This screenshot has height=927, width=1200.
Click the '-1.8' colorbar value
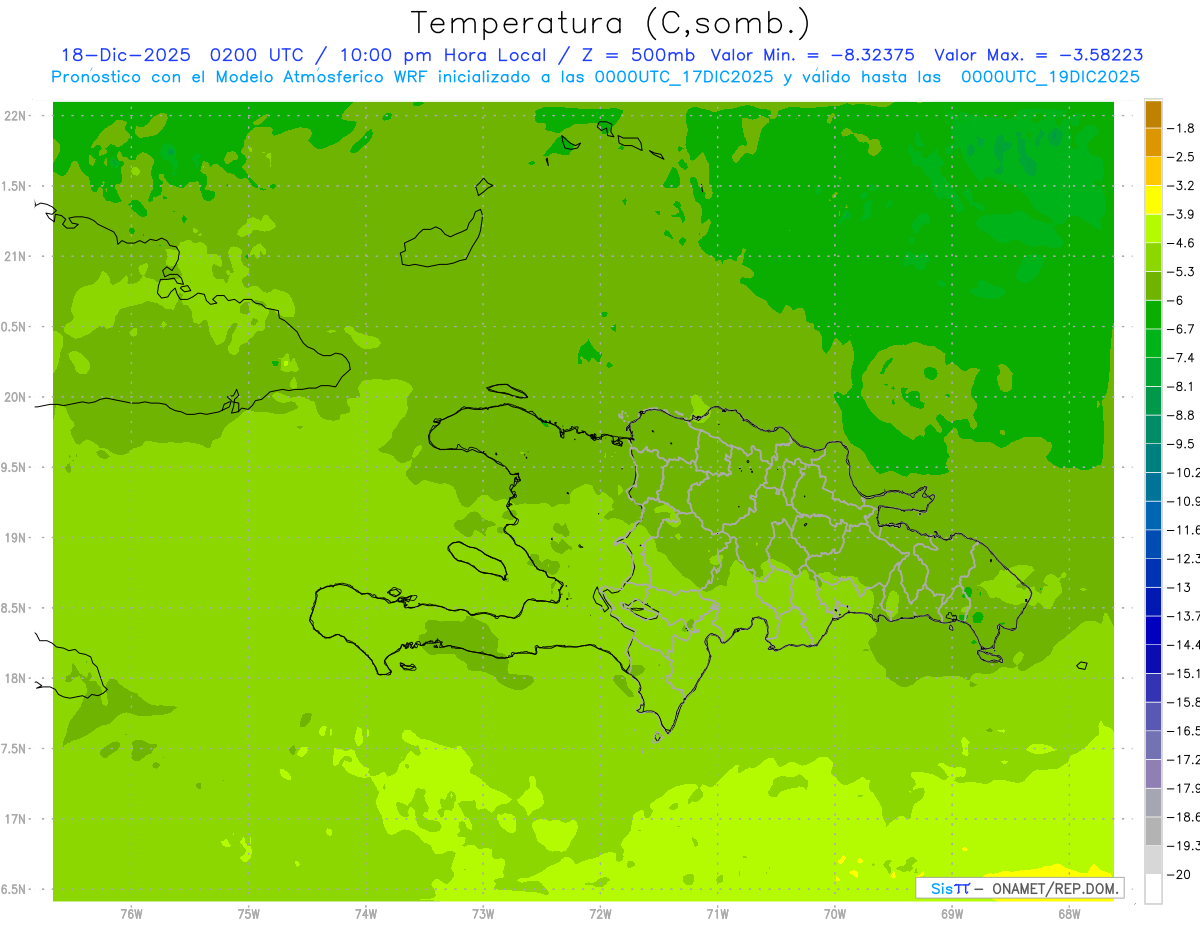(1181, 128)
